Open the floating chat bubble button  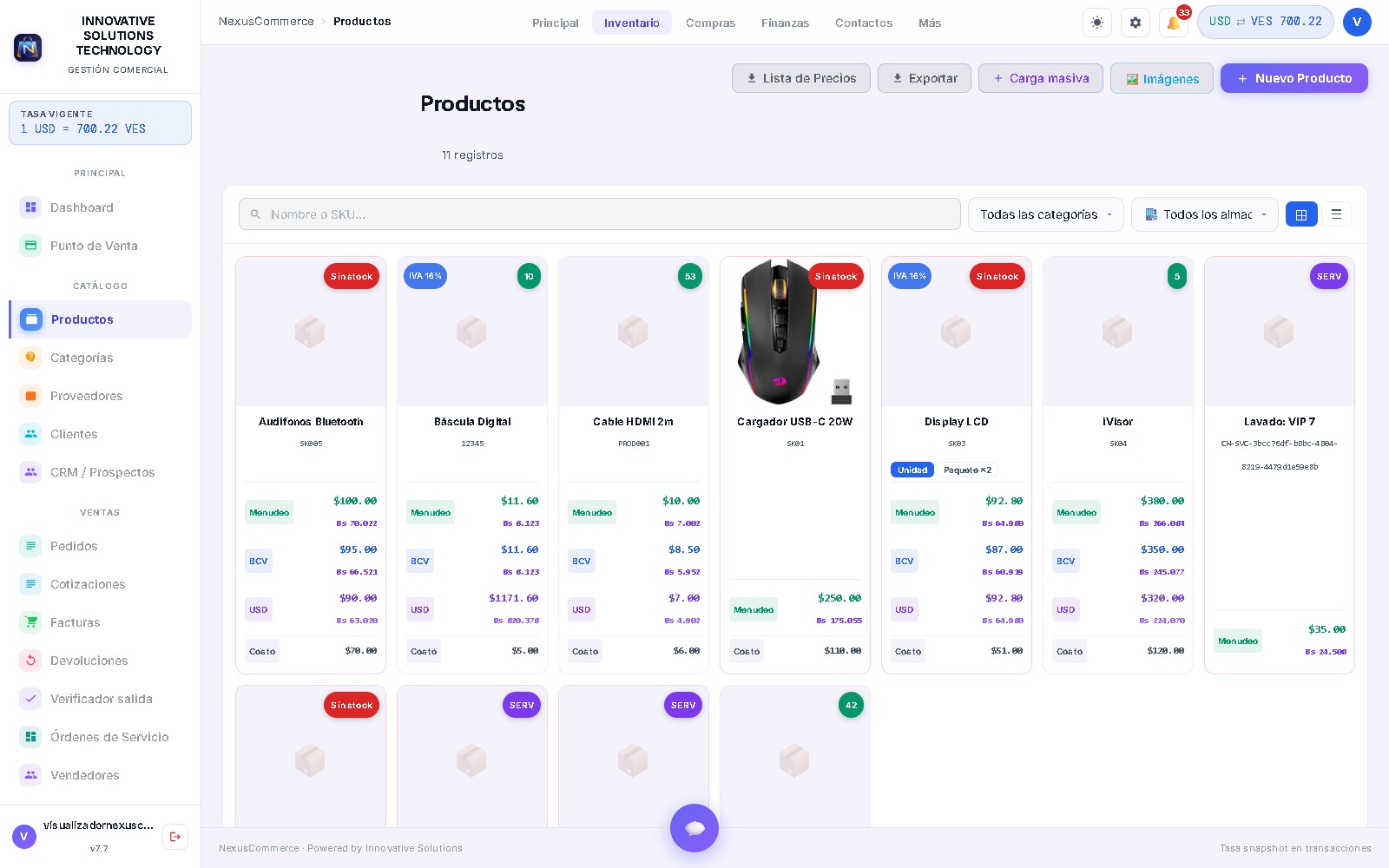pyautogui.click(x=694, y=828)
